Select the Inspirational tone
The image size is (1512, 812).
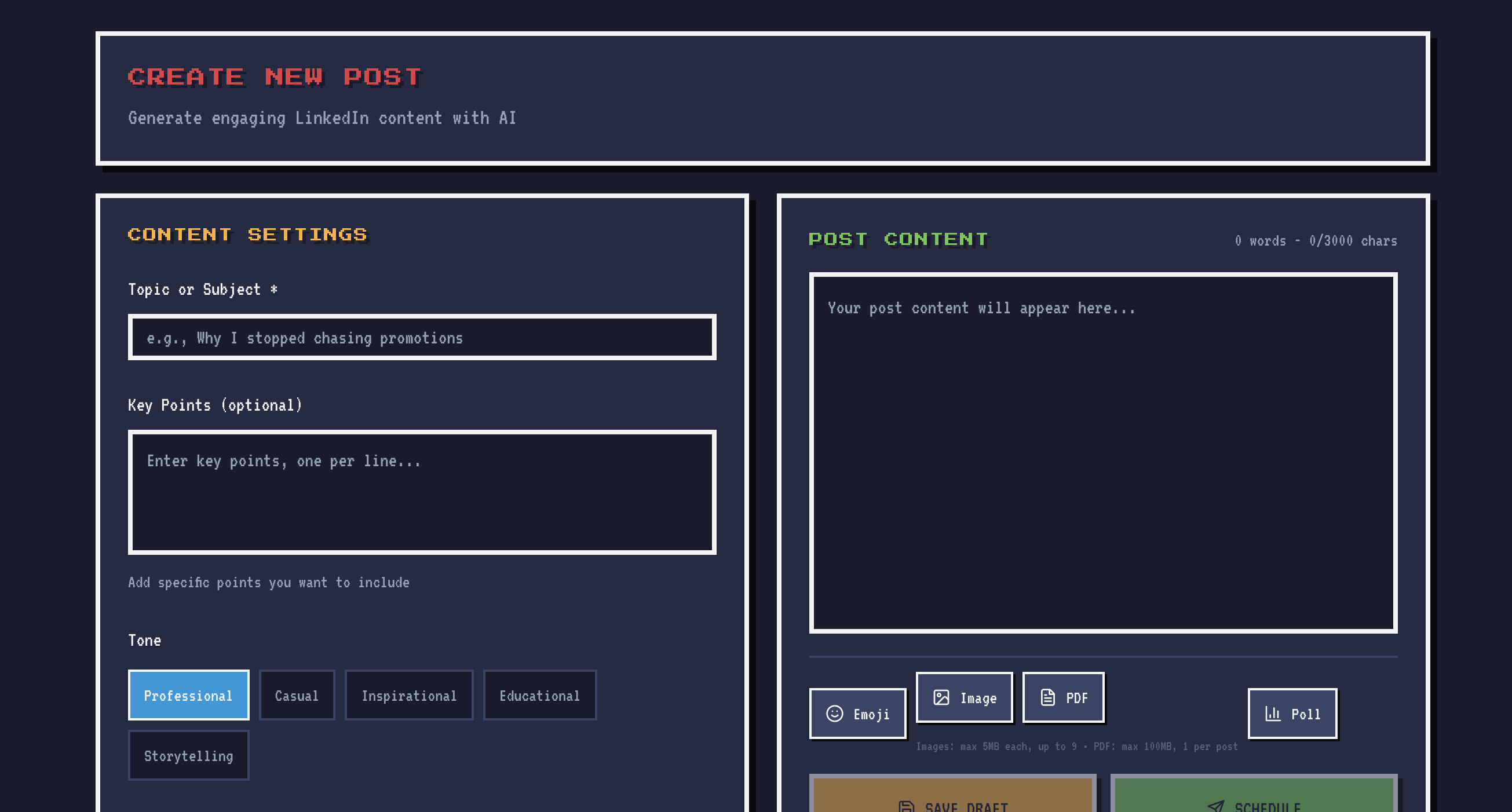(409, 695)
